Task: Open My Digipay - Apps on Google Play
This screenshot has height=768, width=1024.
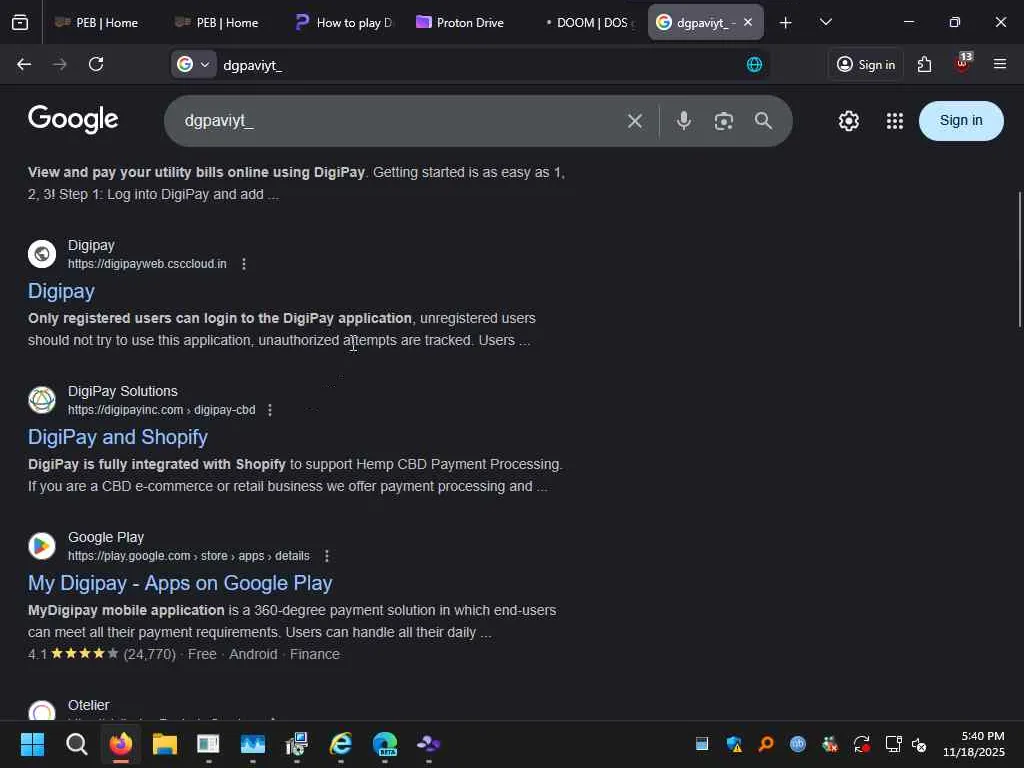Action: pos(180,583)
